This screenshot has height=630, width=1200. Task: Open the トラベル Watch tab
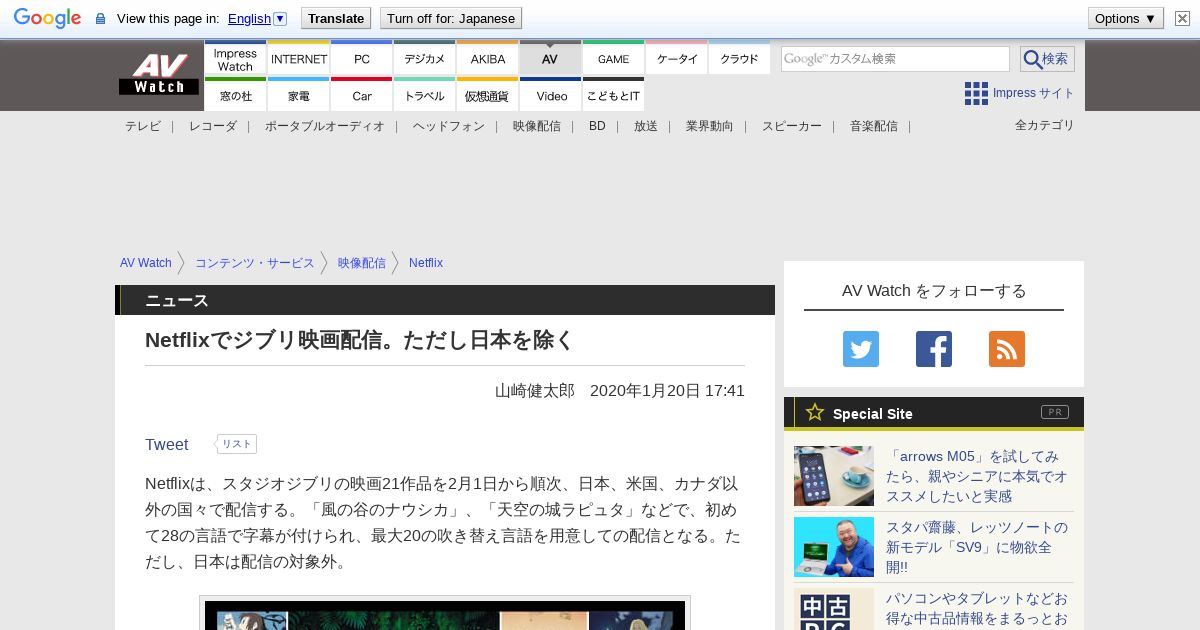(424, 95)
